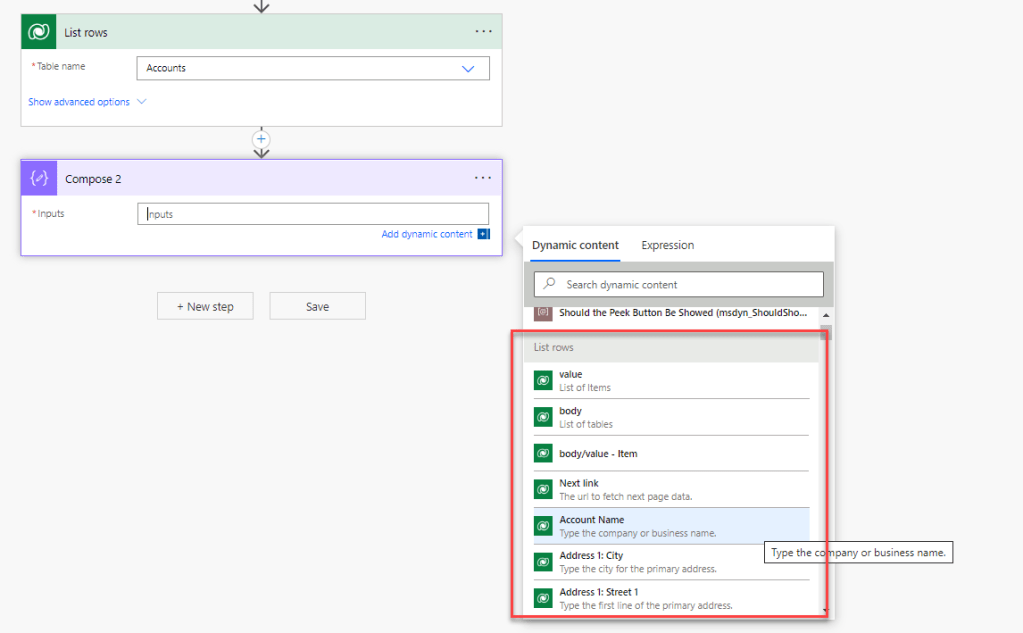Focus the Search dynamic content box
Screen dimensions: 1023x633
[690, 285]
